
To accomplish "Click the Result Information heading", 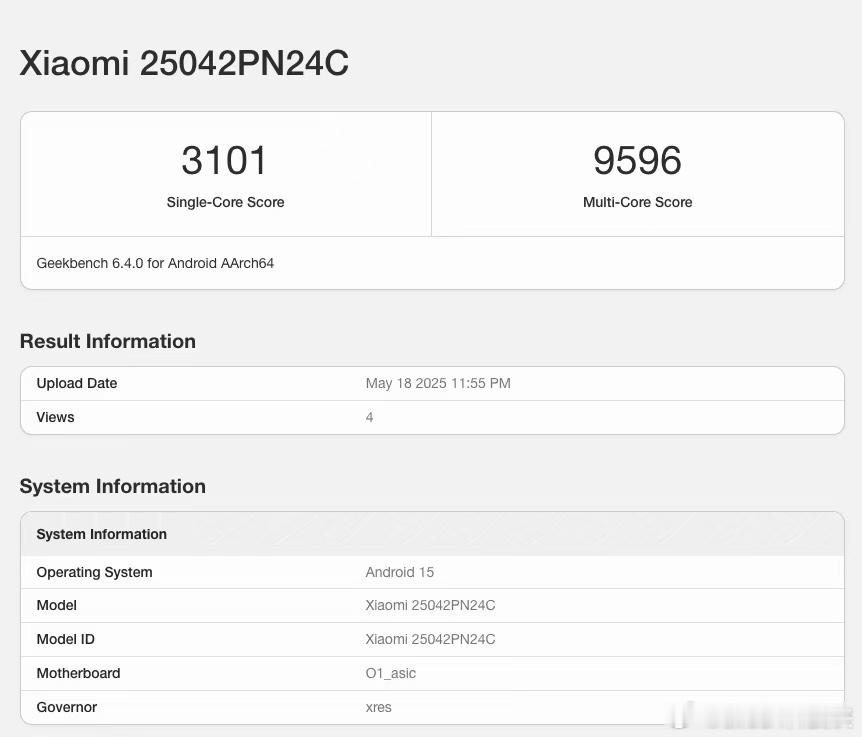I will pos(108,341).
